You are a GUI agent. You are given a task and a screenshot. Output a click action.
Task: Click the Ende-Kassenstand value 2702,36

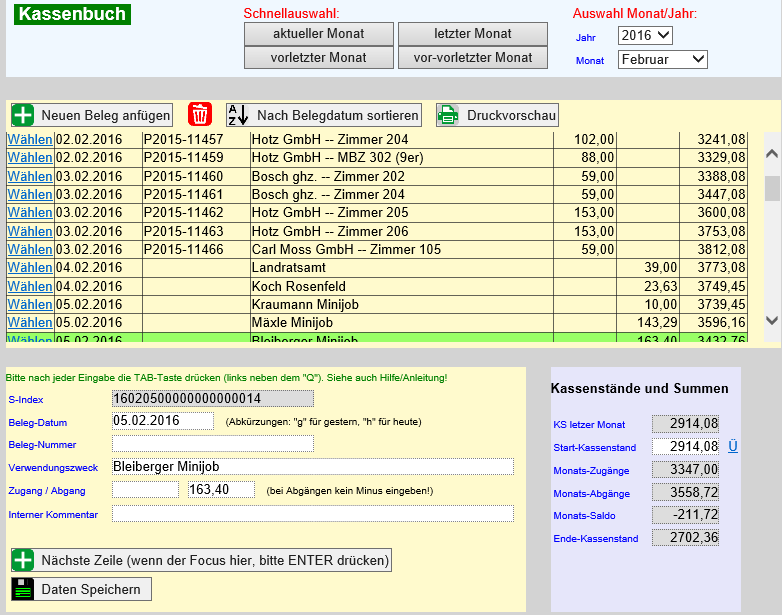click(x=685, y=537)
